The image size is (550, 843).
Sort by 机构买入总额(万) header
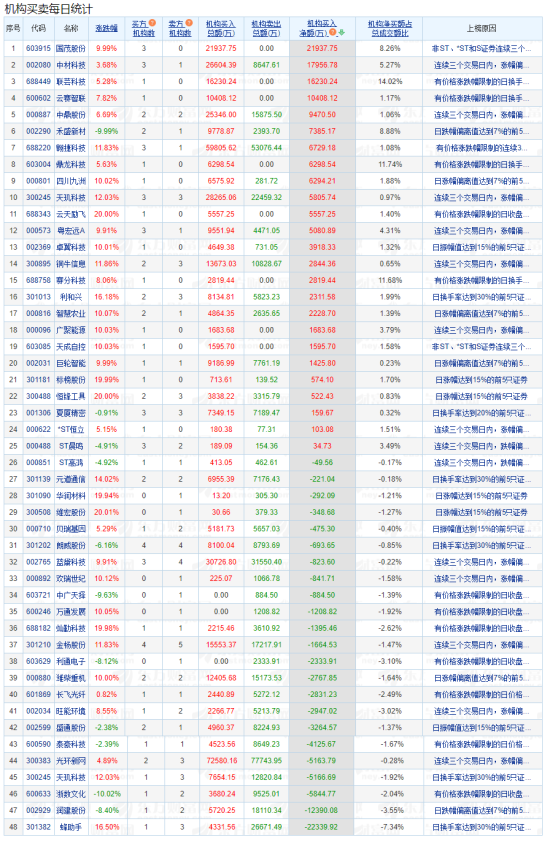220,28
